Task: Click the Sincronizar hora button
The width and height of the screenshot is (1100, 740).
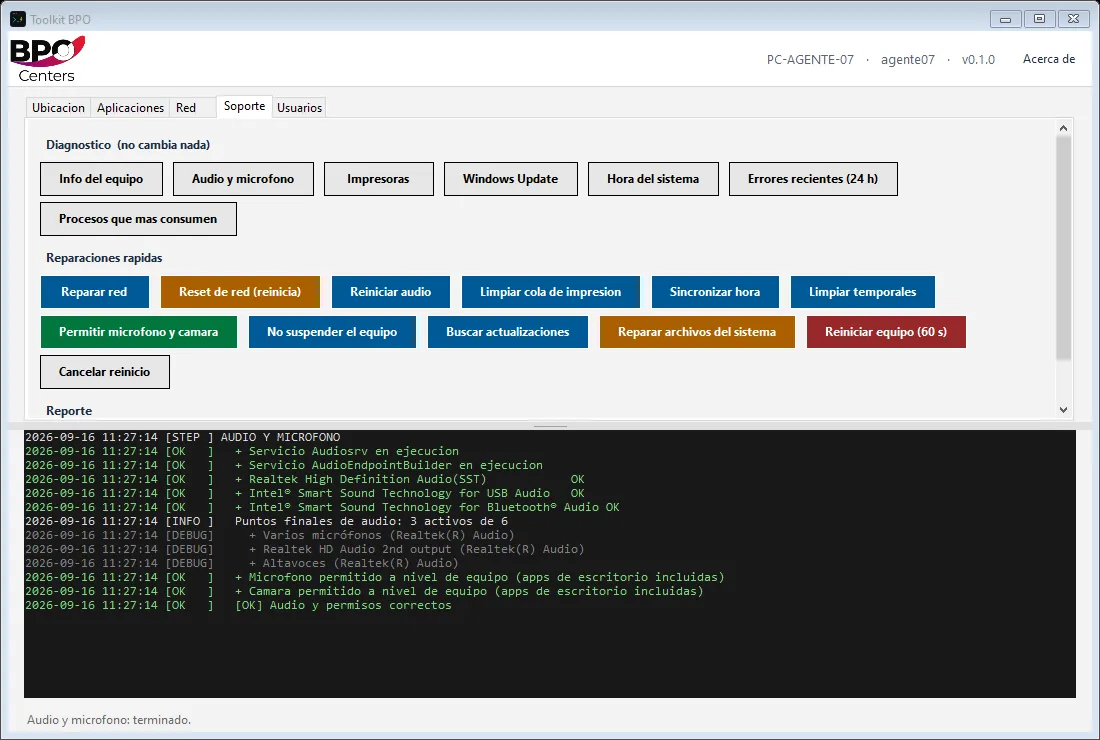Action: (x=715, y=292)
